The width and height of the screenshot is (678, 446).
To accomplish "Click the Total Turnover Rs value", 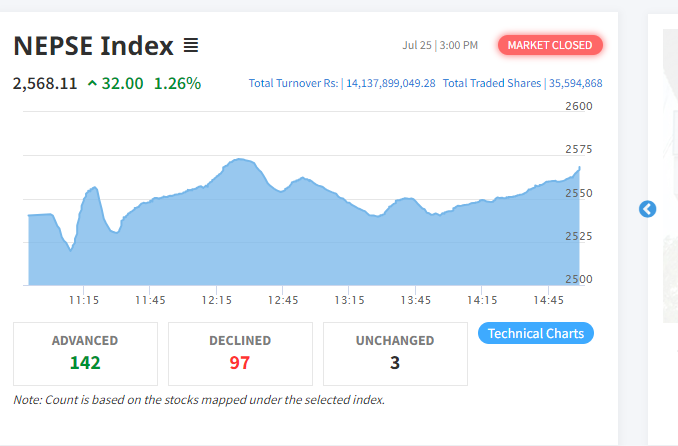I will [x=391, y=83].
